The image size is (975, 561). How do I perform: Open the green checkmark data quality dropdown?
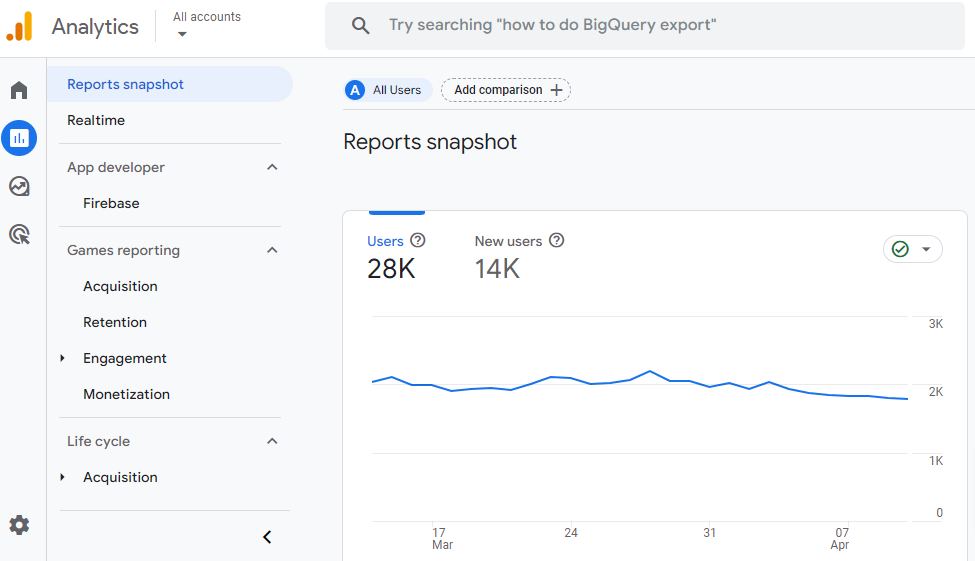(912, 249)
